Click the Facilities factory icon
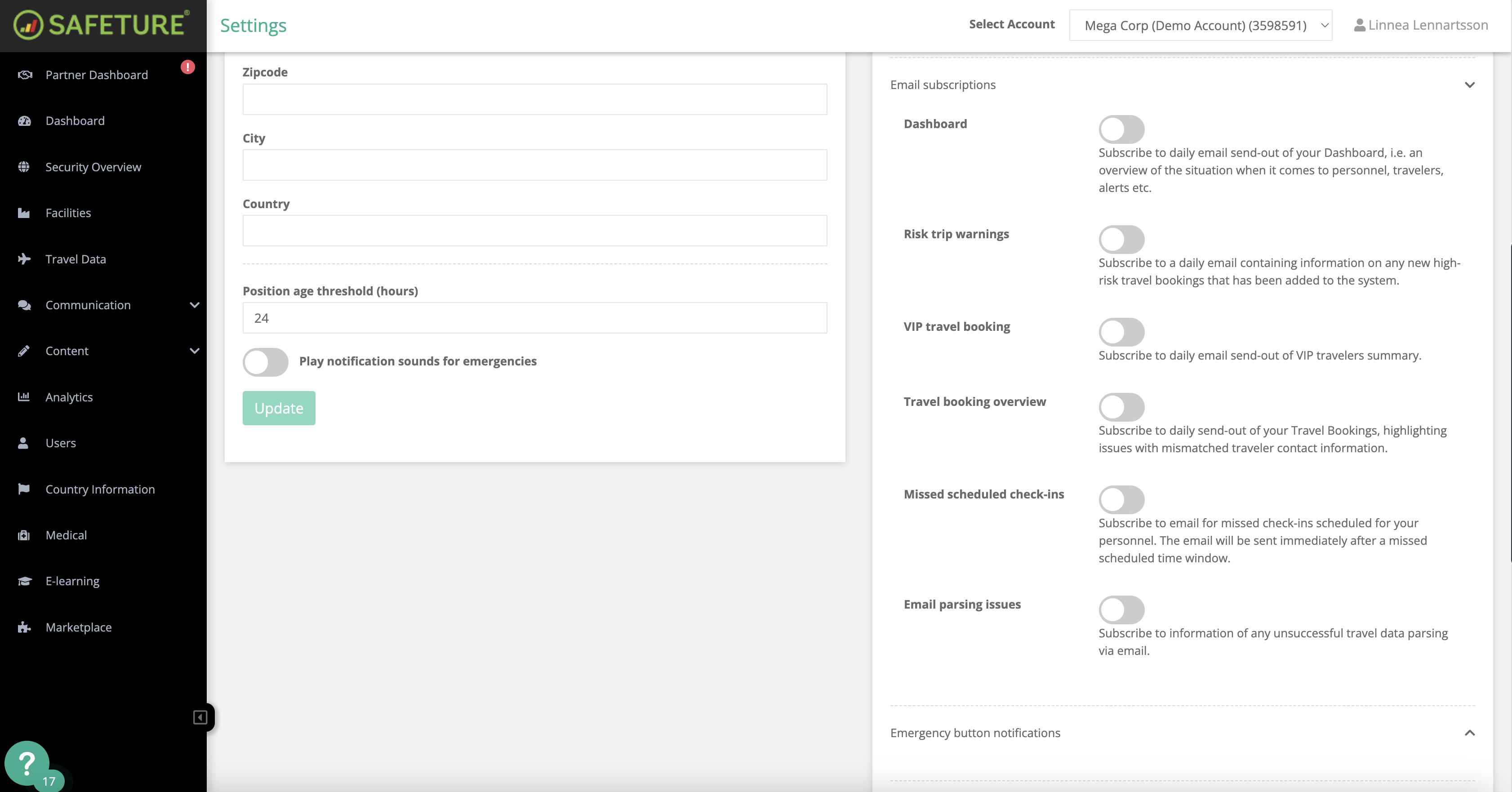 click(x=24, y=213)
